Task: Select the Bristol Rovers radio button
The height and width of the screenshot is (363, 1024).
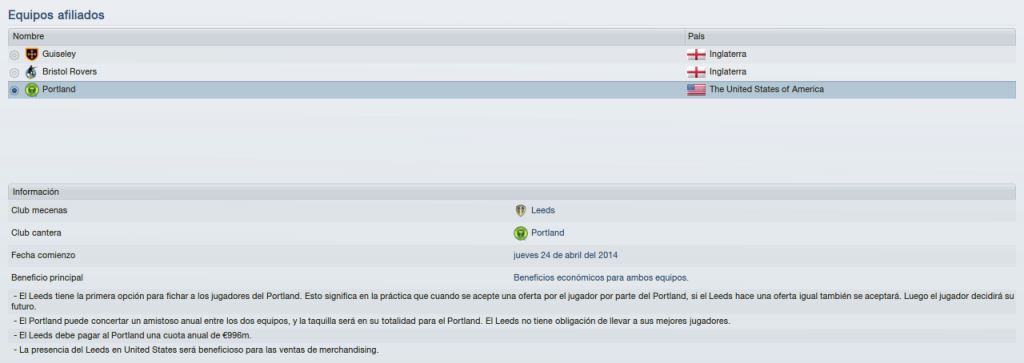Action: 14,72
